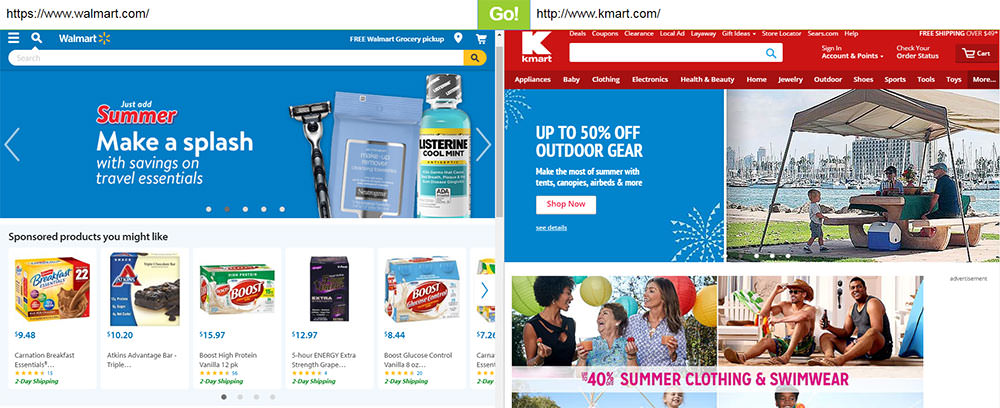Image resolution: width=1000 pixels, height=408 pixels.
Task: Open the Walmart hamburger menu
Action: pos(13,38)
